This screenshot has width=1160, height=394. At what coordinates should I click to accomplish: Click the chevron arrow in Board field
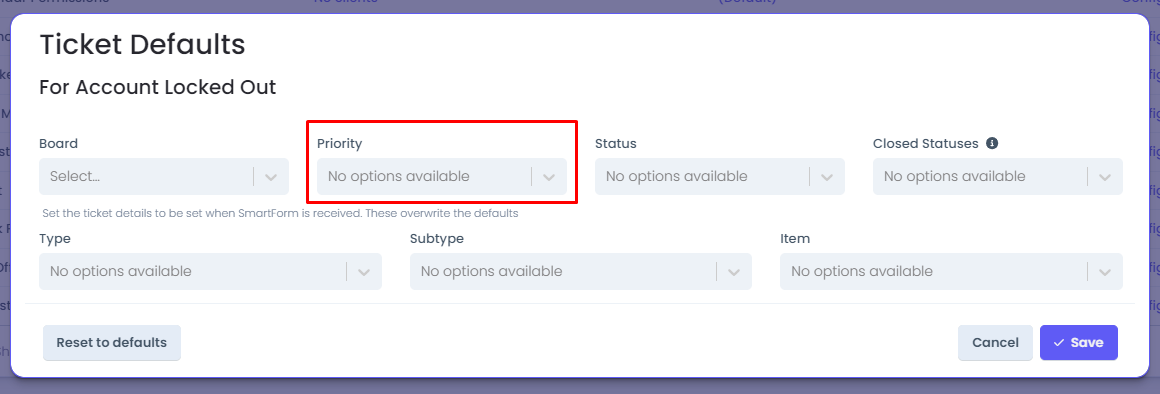point(271,177)
